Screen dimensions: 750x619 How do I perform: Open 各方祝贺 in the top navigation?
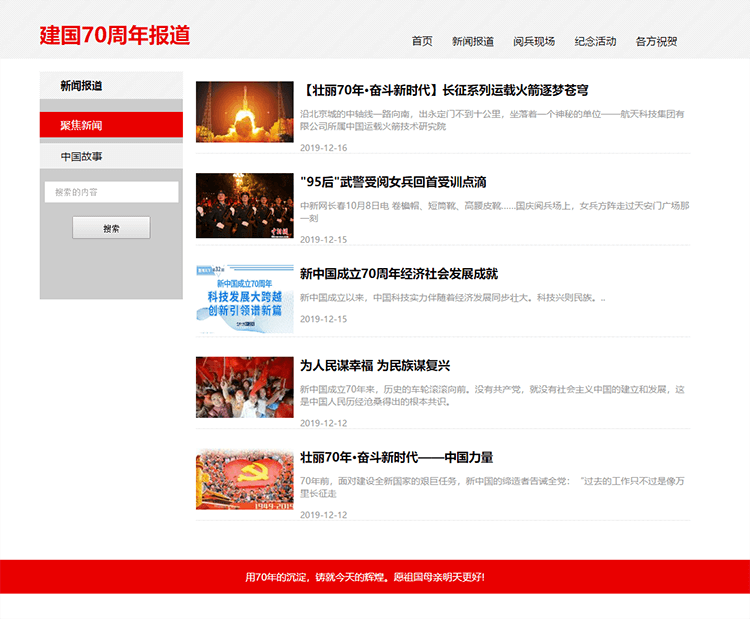(656, 41)
